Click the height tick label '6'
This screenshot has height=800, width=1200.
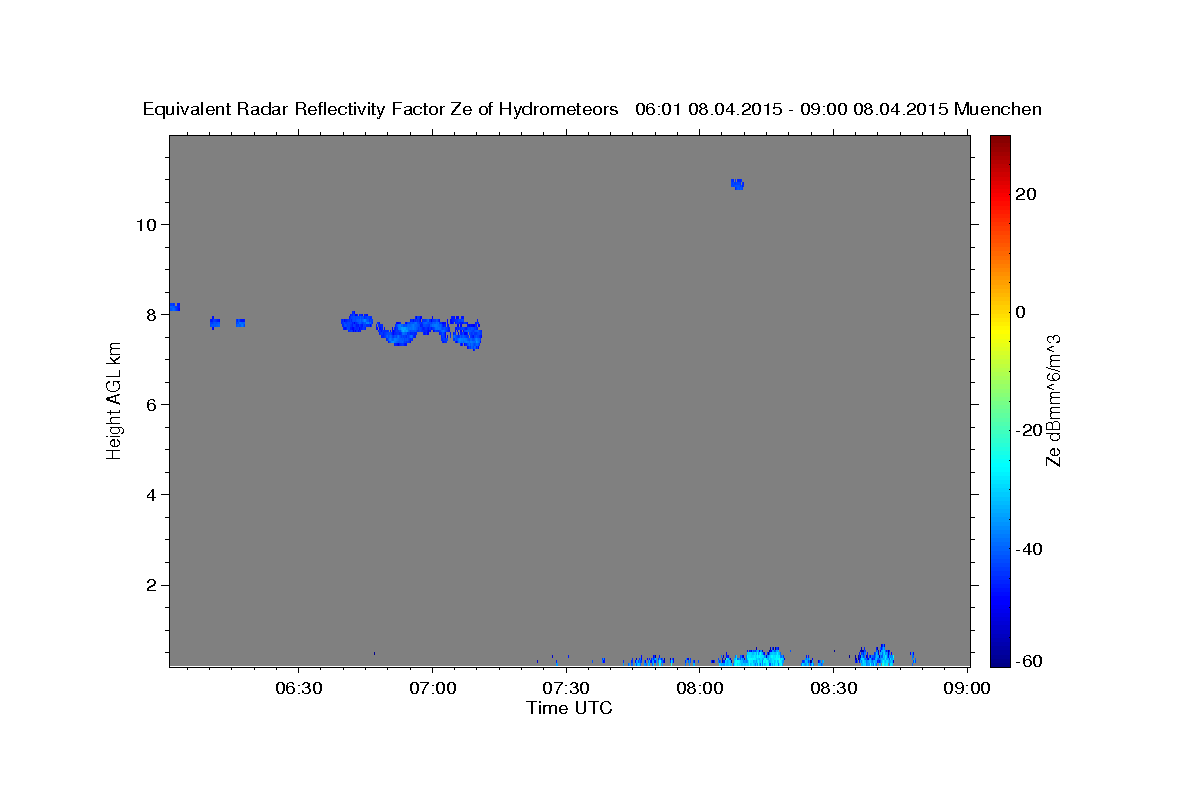coord(153,404)
